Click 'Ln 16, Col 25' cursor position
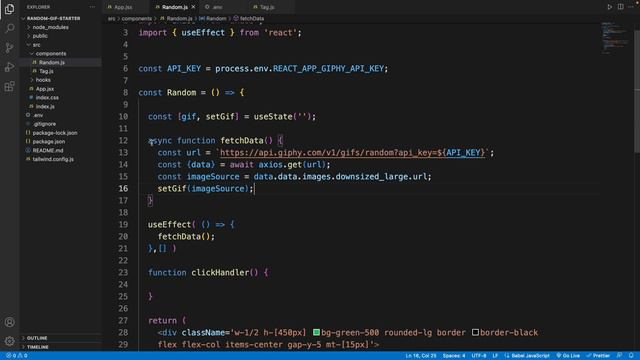Viewport: 640px width, 360px height. click(x=421, y=356)
